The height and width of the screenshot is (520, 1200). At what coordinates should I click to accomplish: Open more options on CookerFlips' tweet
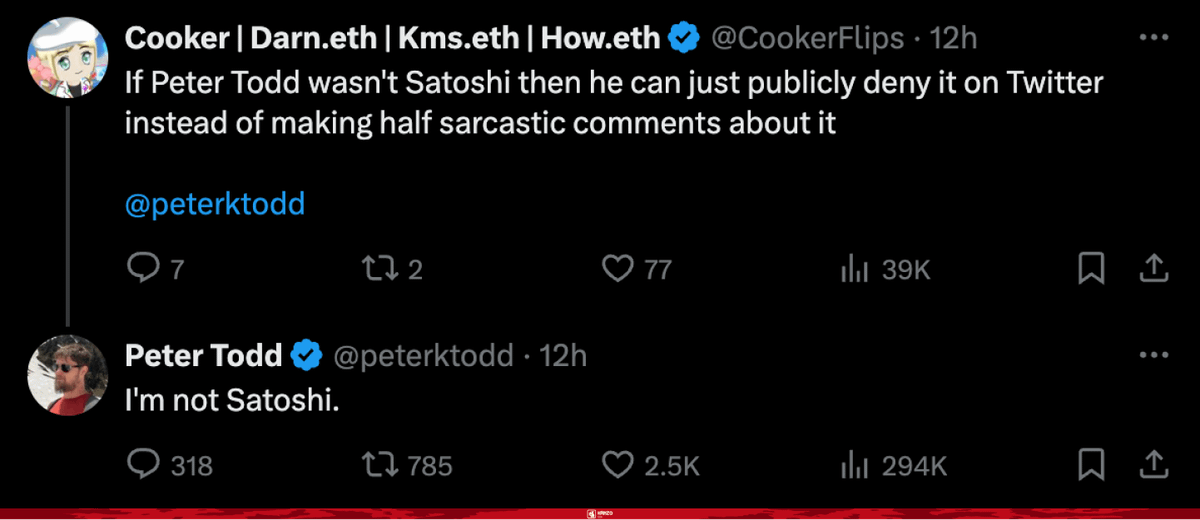click(1153, 39)
